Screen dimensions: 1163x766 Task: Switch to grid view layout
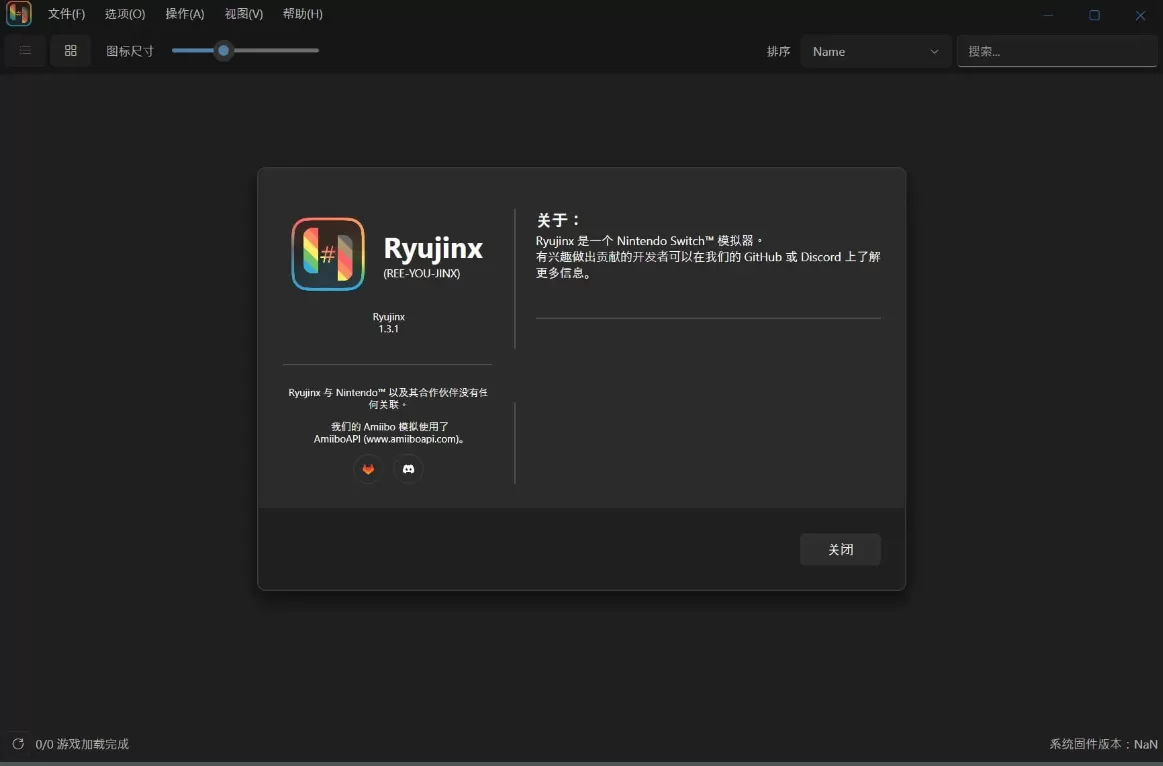[70, 51]
